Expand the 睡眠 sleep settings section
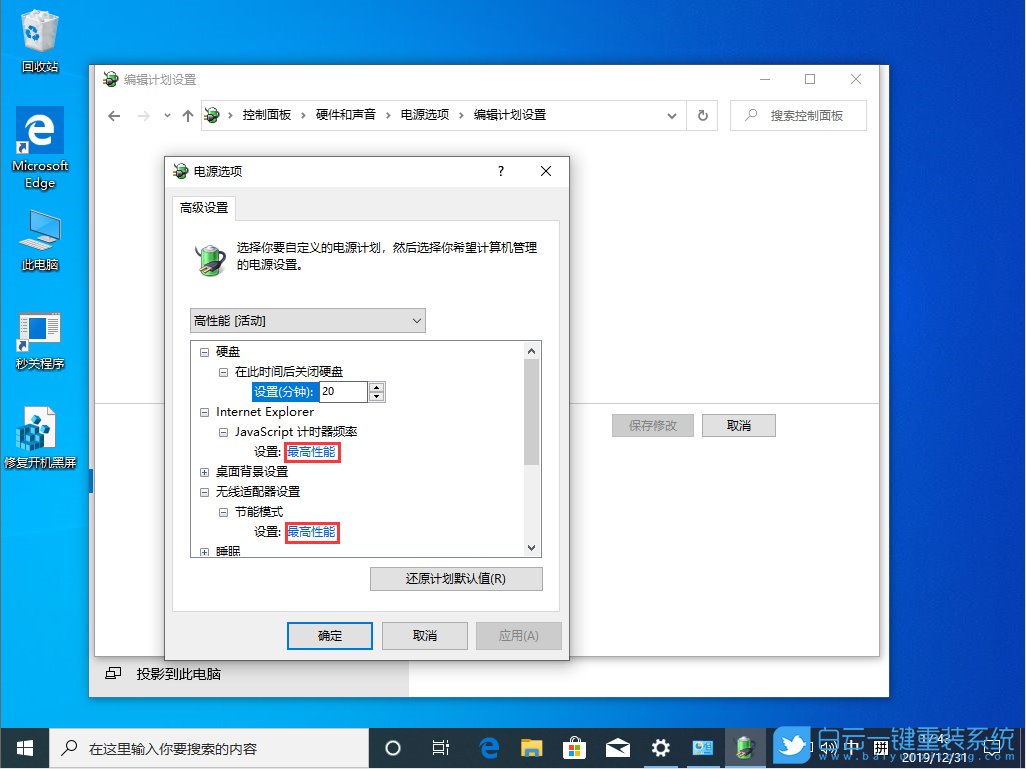The image size is (1026, 769). pyautogui.click(x=205, y=551)
